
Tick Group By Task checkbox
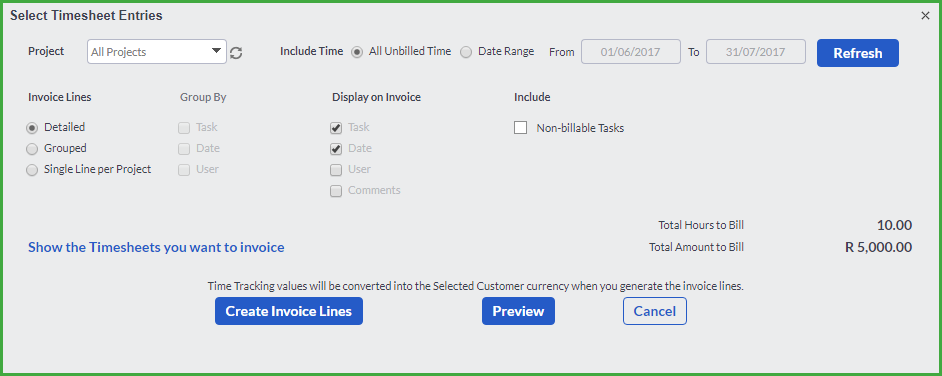(184, 128)
